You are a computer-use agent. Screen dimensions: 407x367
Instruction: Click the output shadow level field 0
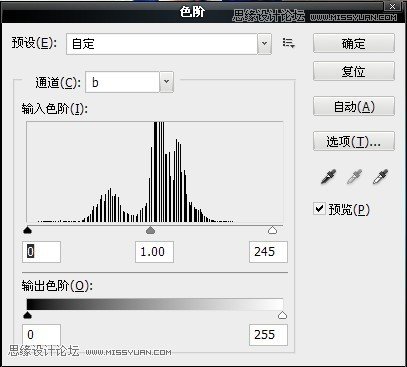pyautogui.click(x=41, y=335)
